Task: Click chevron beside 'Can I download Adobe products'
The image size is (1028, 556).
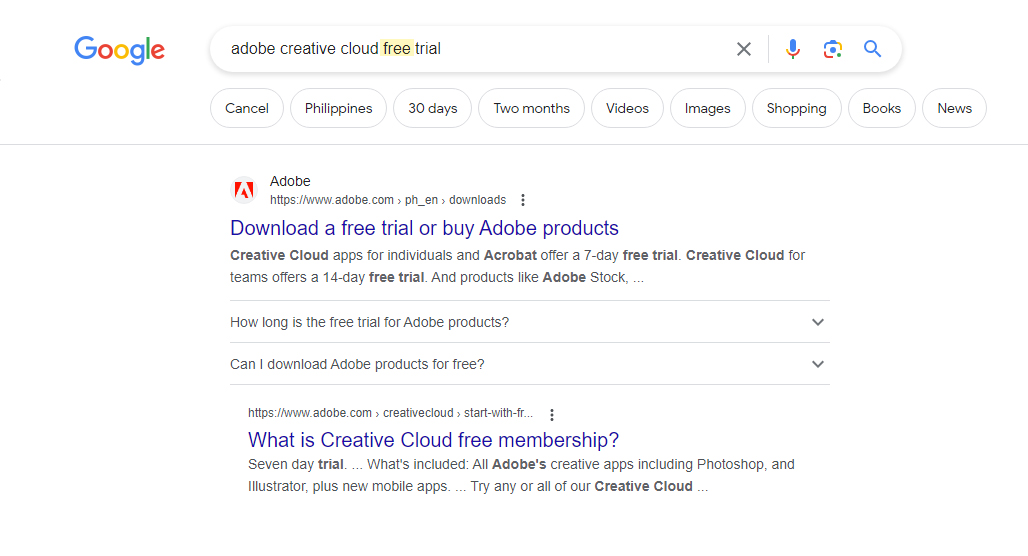Action: (x=818, y=364)
